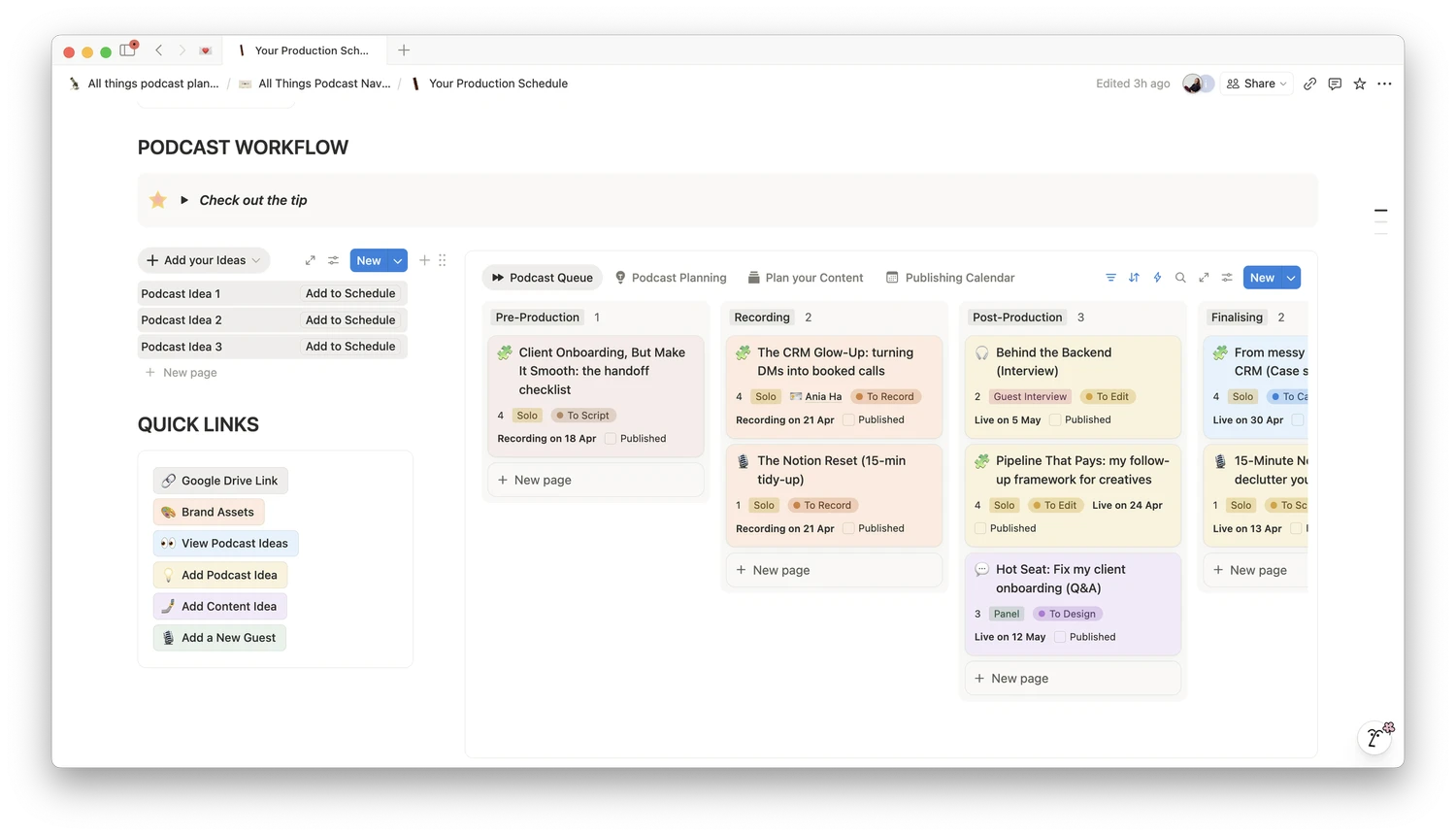Screen dimensions: 1456x836
Task: Open Add your Ideas view dropdown
Action: tap(204, 260)
